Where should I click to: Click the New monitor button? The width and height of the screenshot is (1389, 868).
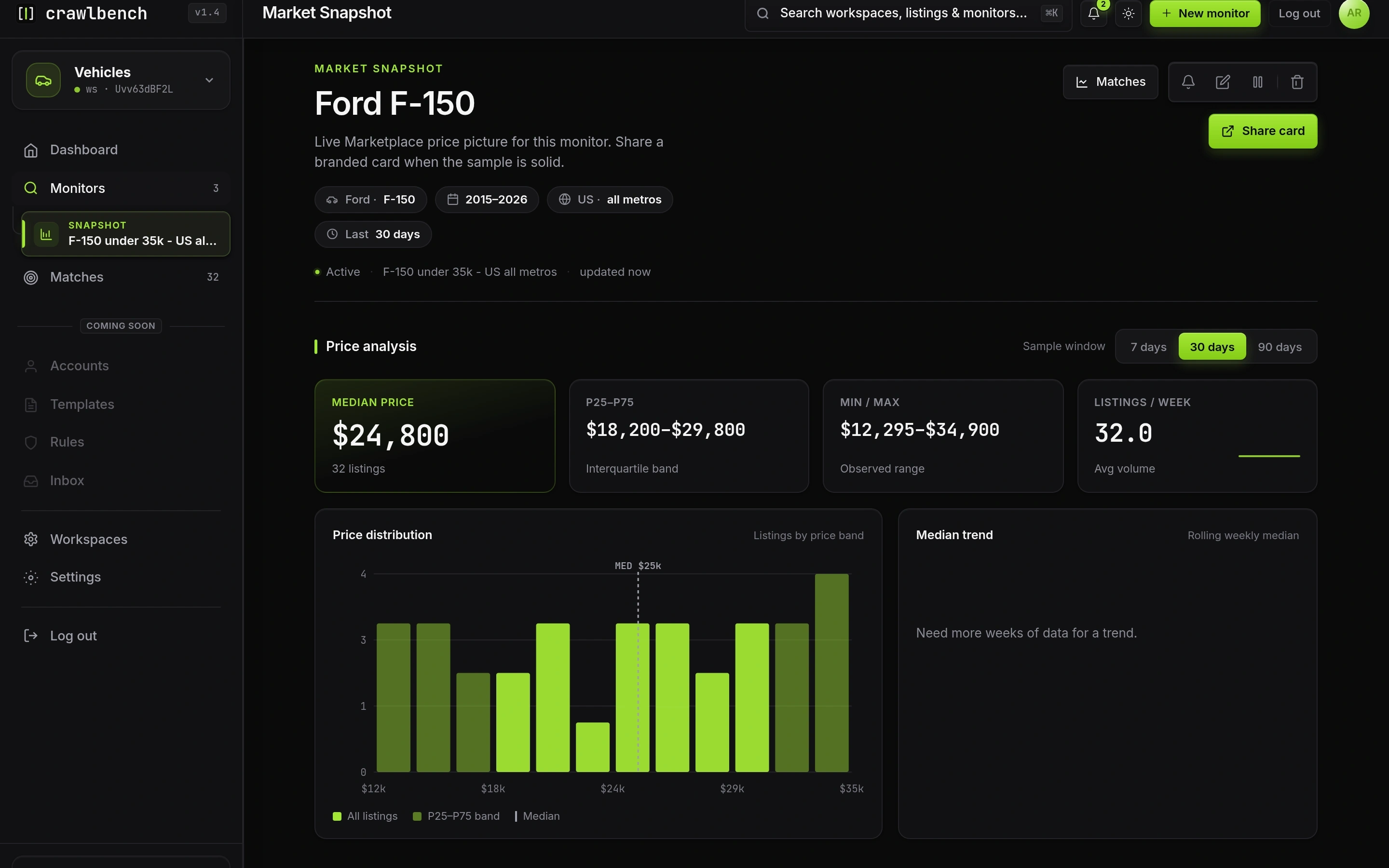click(1205, 13)
